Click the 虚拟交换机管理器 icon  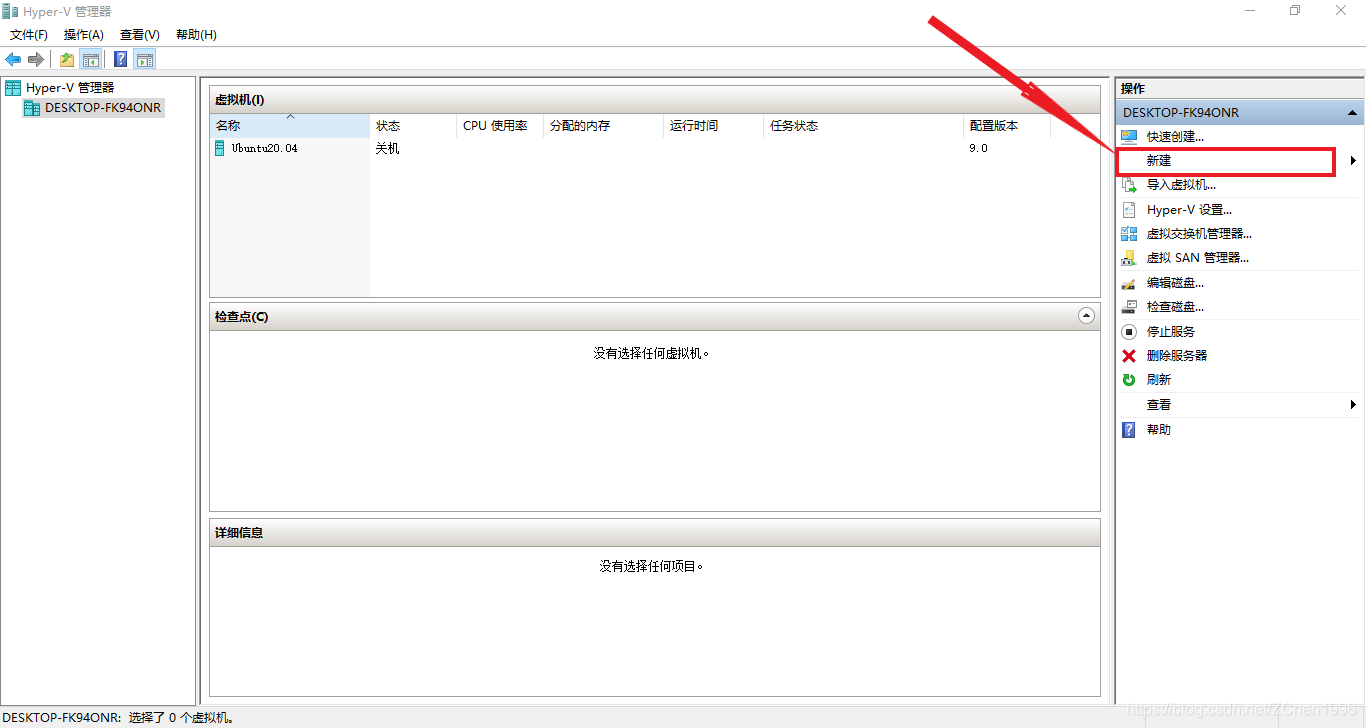1129,234
